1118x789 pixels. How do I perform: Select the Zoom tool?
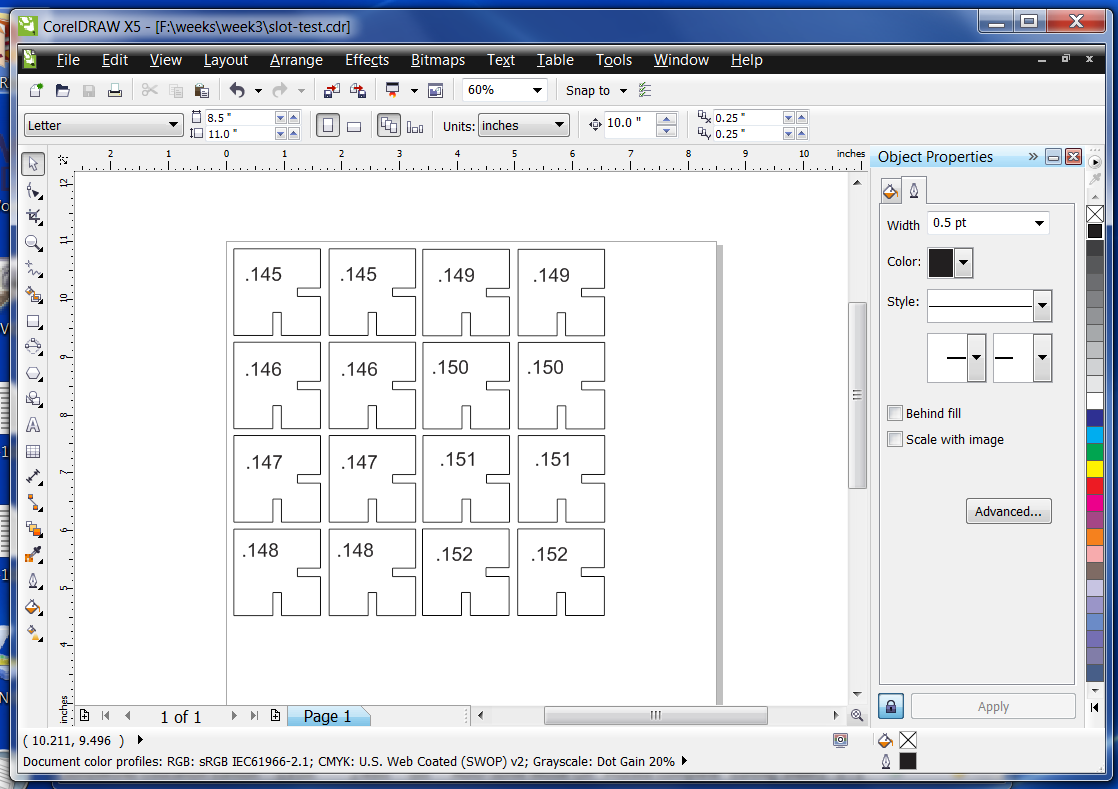[x=33, y=243]
